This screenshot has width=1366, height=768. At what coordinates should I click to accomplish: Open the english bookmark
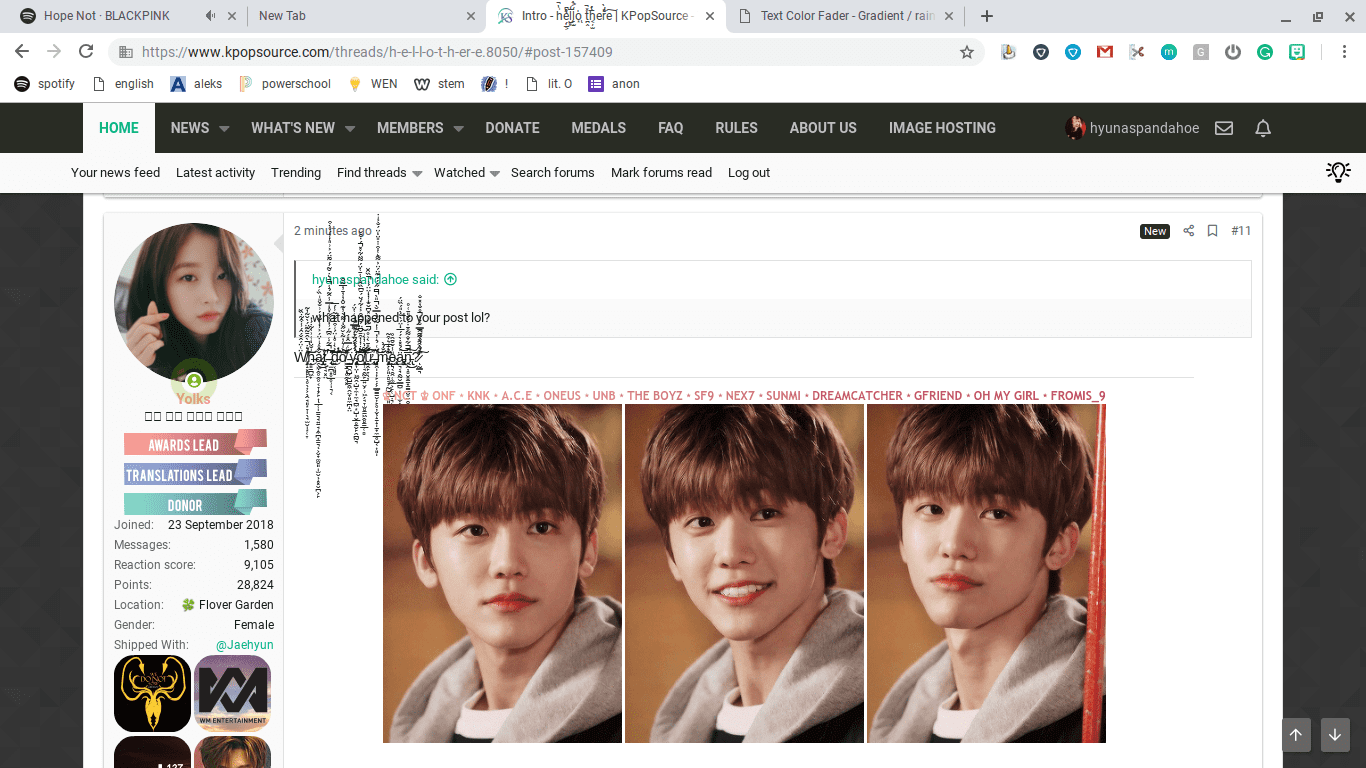[123, 84]
